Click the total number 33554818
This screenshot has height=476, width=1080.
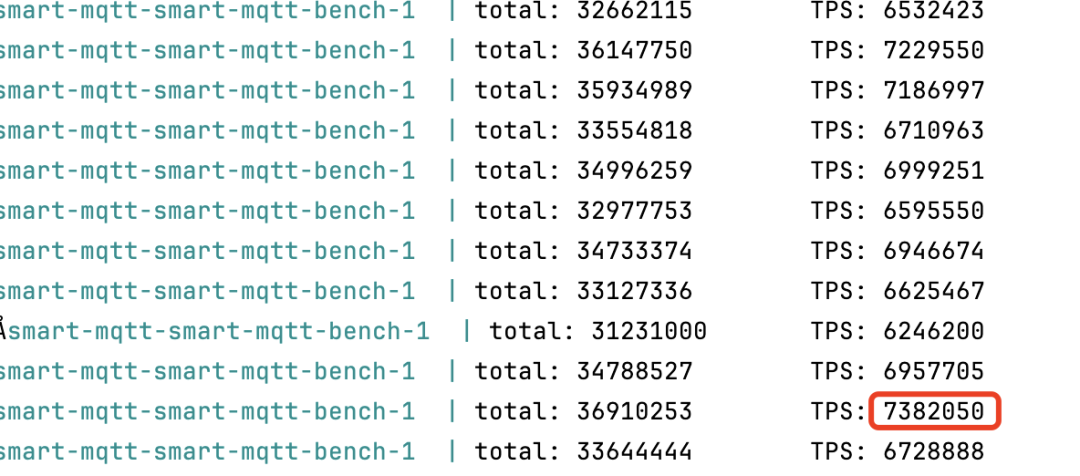[634, 131]
